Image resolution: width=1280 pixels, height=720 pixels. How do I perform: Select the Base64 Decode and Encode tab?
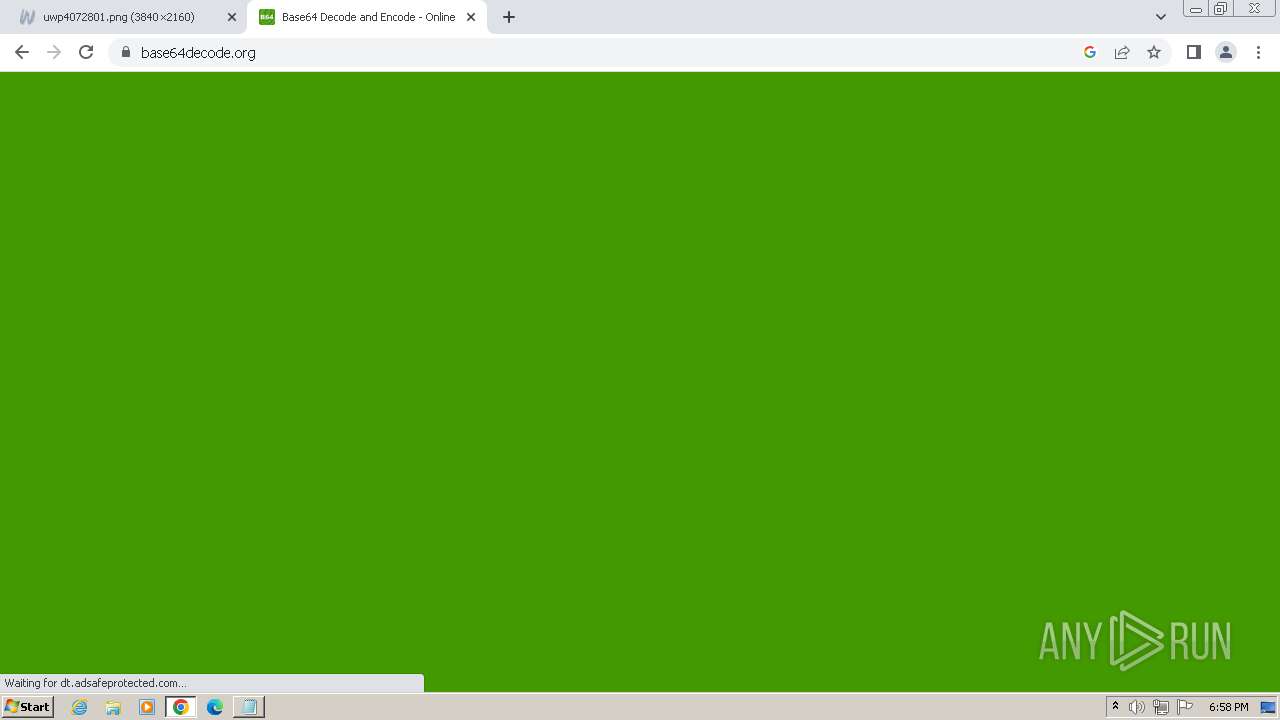(367, 17)
